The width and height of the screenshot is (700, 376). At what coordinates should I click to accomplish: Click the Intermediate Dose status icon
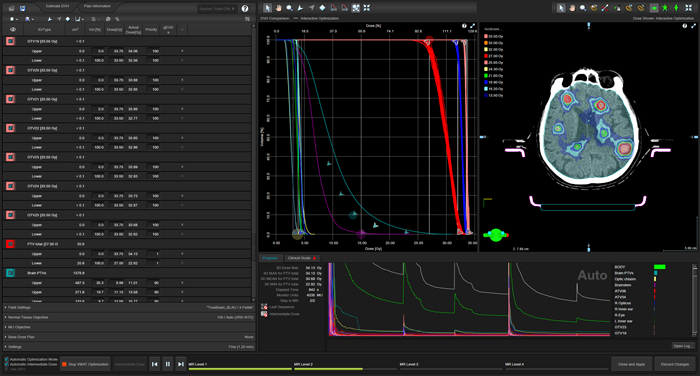pos(264,314)
